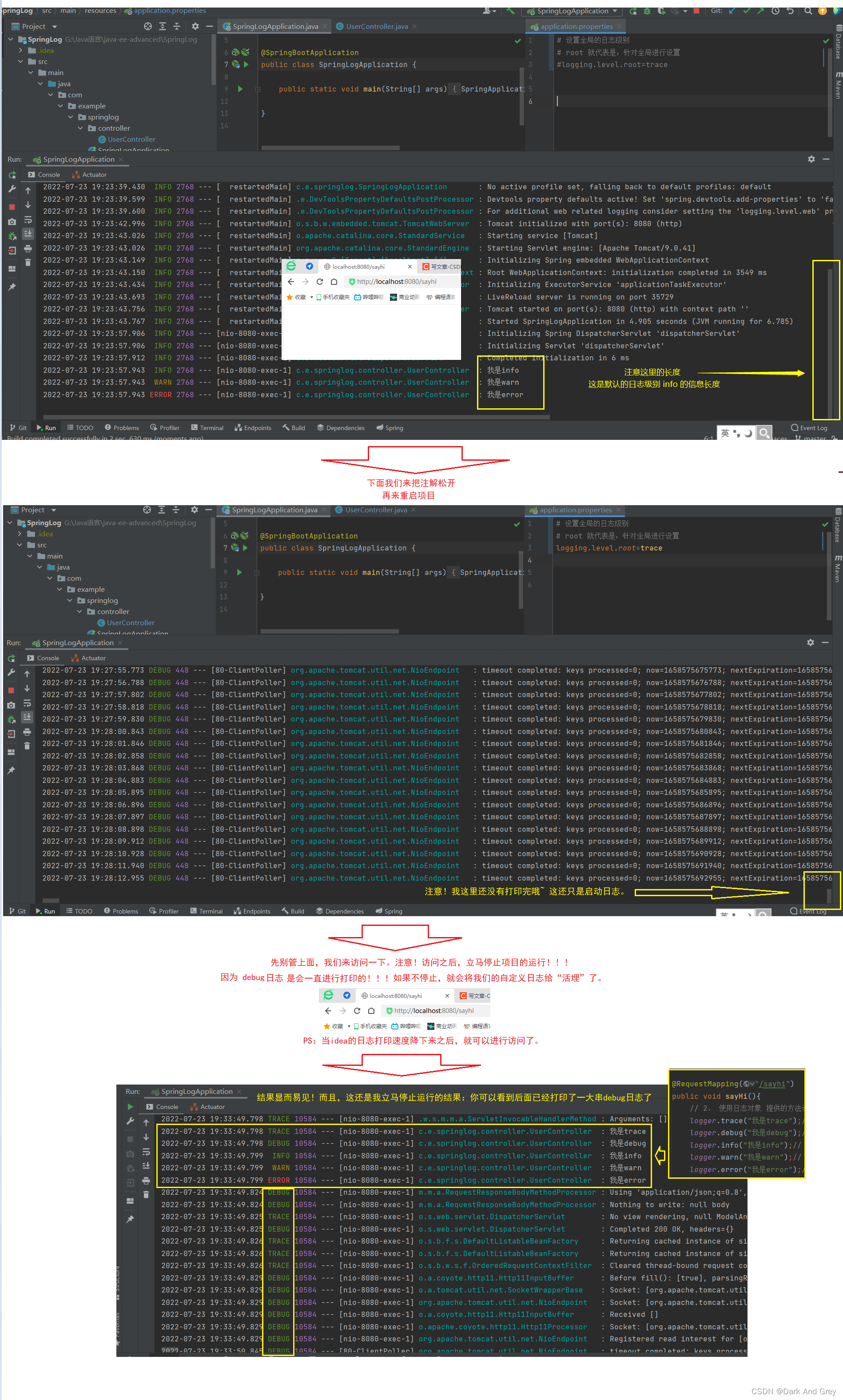Toggle Soft-Wrap in INFO-log console toolbar
The width and height of the screenshot is (843, 1400).
(x=28, y=219)
